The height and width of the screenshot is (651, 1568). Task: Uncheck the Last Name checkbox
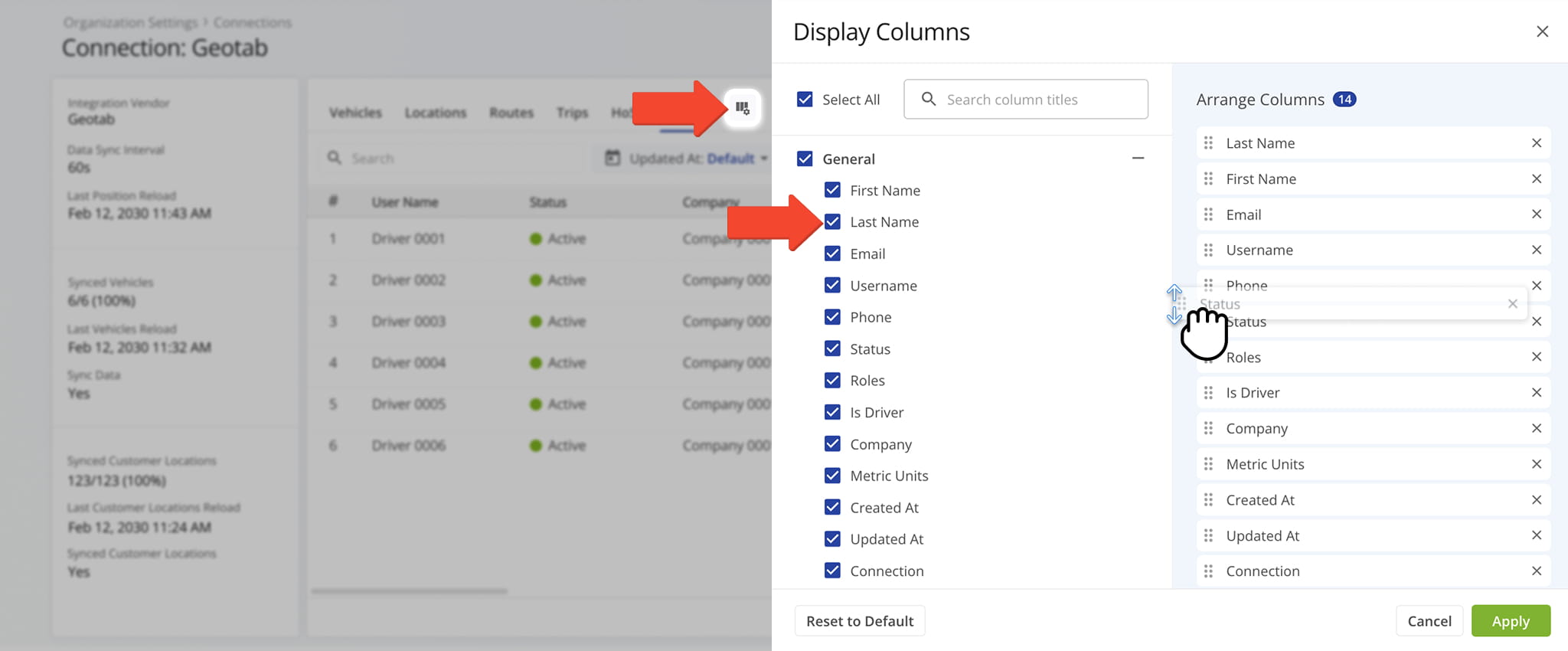[832, 222]
